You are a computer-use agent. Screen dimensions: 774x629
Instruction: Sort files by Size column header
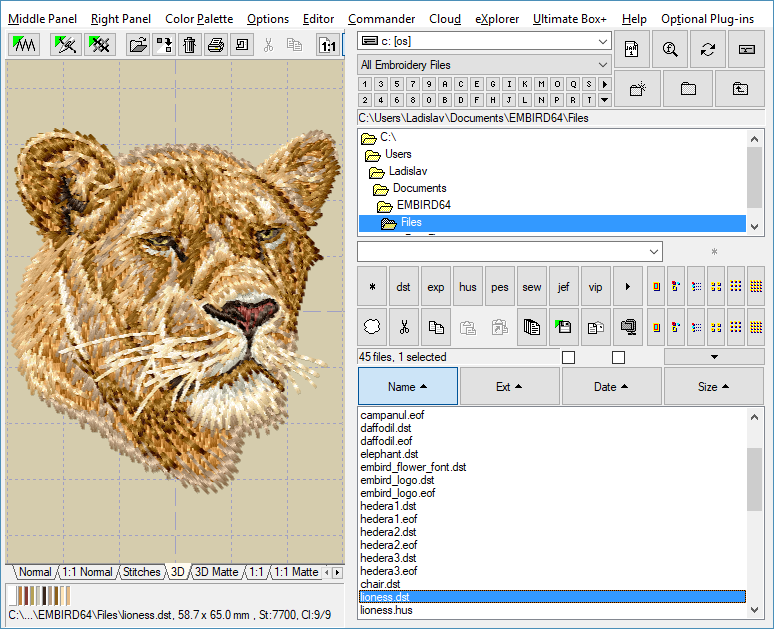pyautogui.click(x=714, y=387)
